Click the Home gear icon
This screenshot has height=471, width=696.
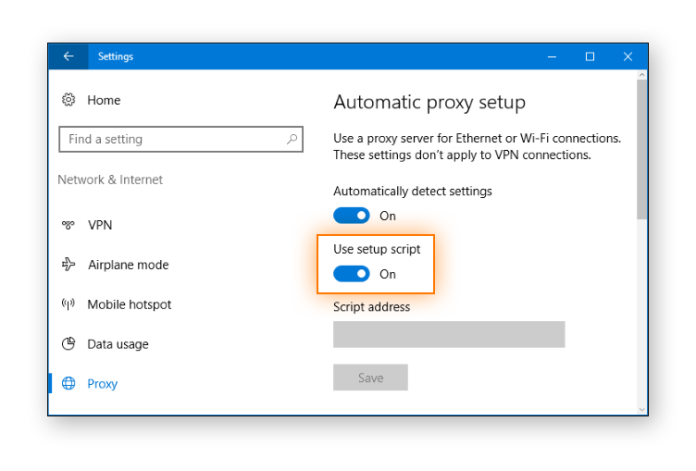click(69, 100)
